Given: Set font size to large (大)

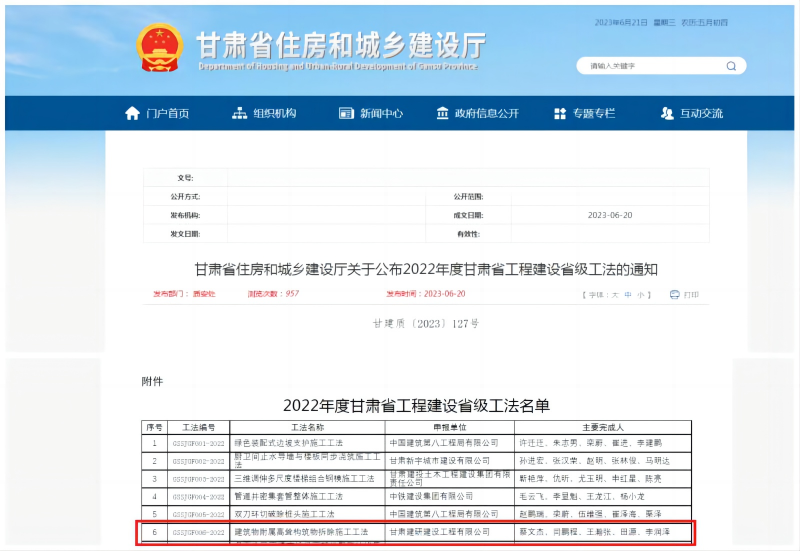Looking at the screenshot, I should 615,295.
